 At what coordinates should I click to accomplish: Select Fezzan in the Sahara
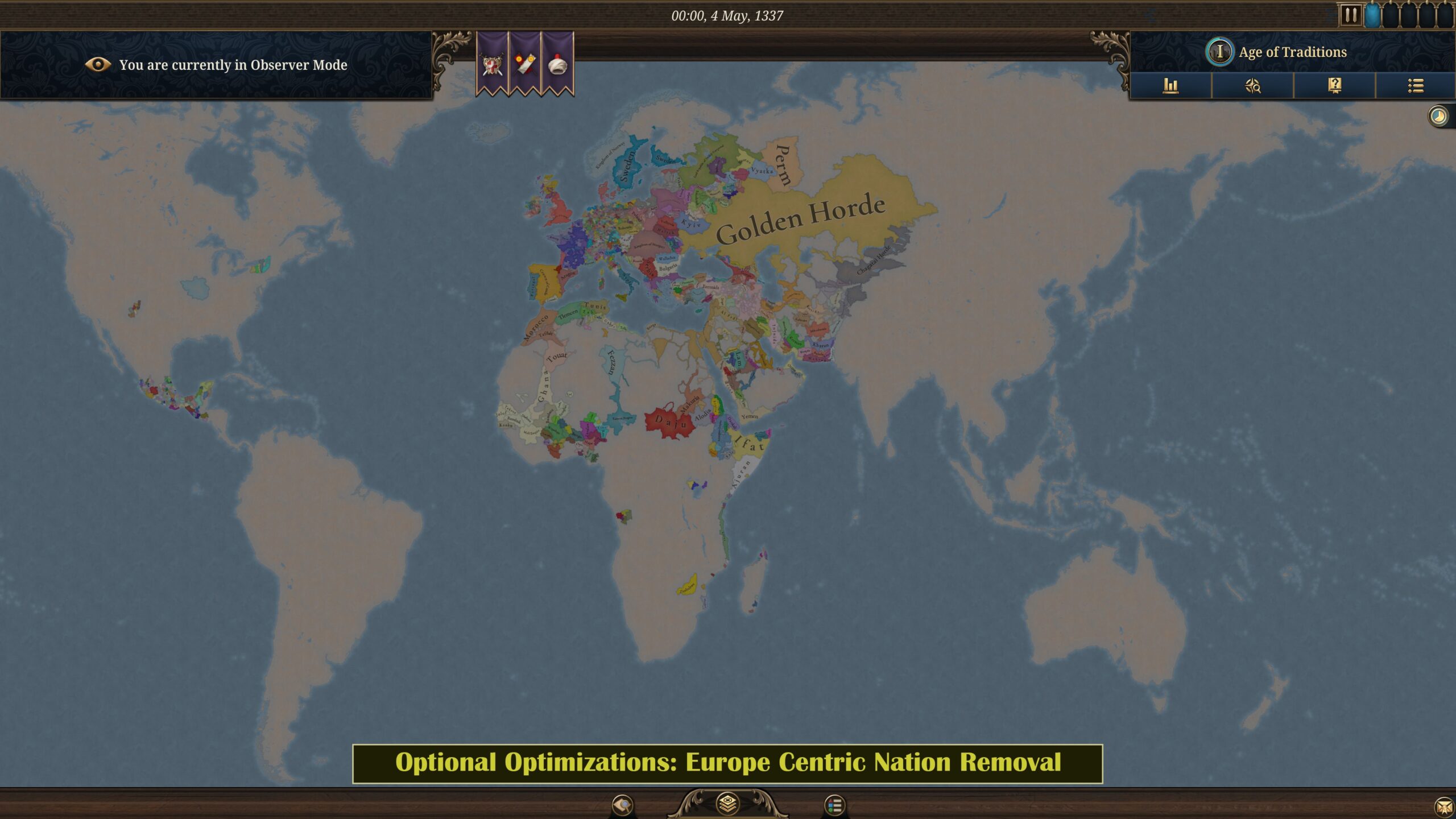click(x=611, y=362)
